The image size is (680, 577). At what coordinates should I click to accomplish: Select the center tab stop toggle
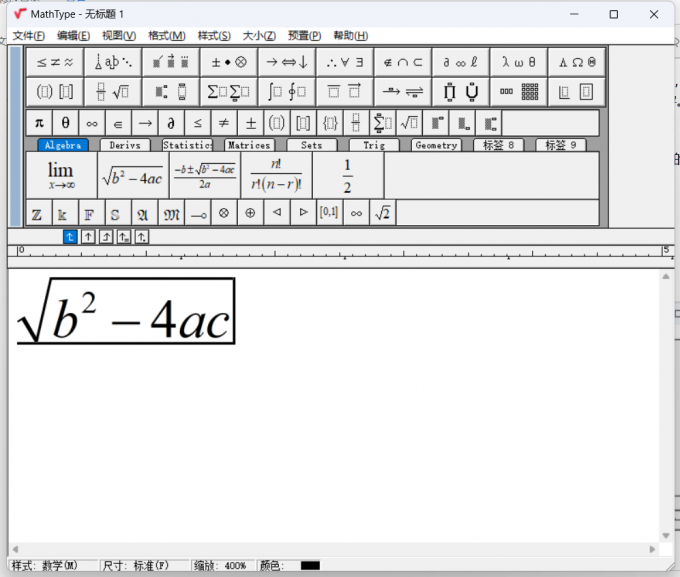pyautogui.click(x=88, y=237)
